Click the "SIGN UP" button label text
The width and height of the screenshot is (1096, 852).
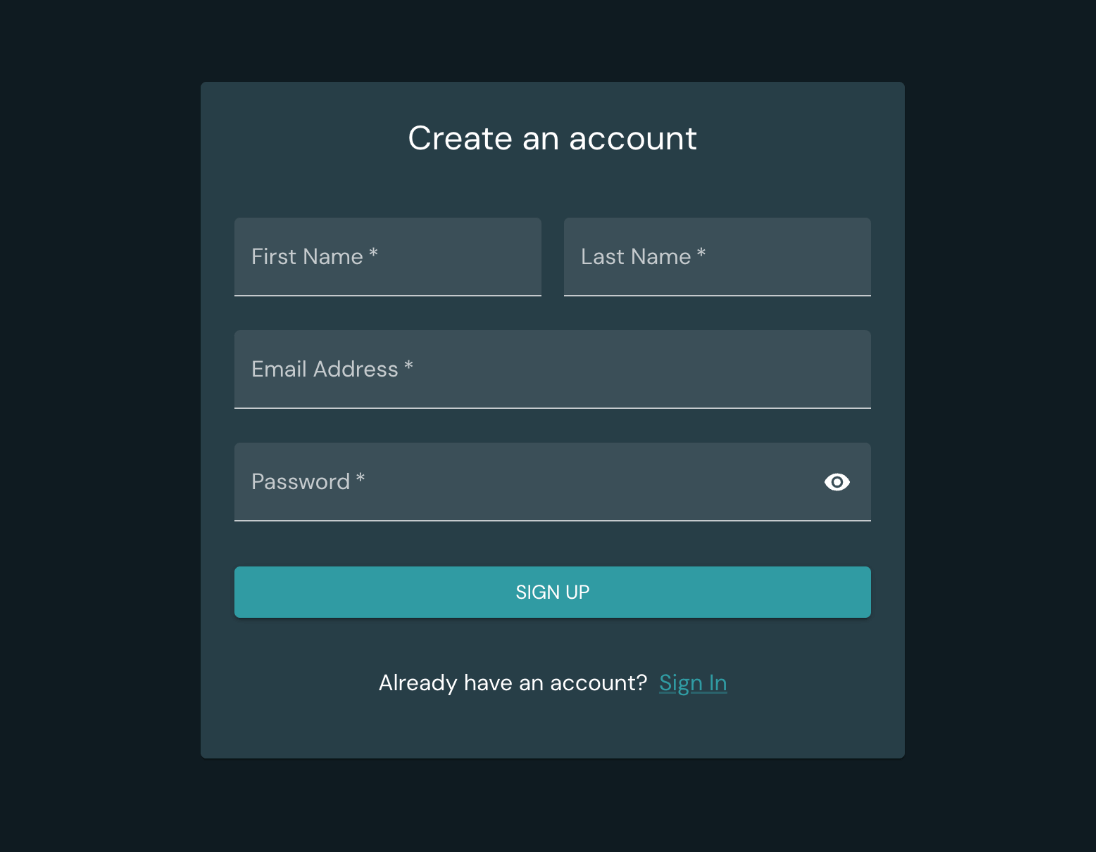552,592
